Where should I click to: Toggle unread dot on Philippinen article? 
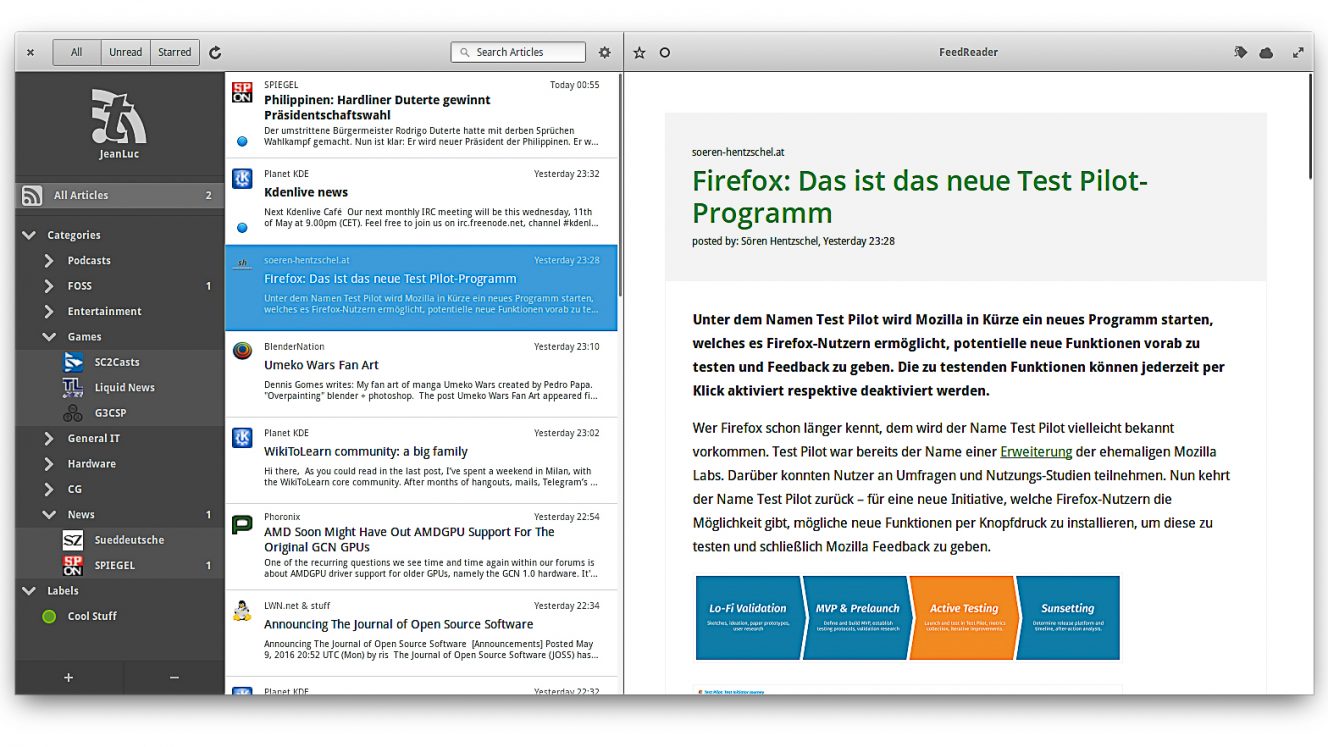tap(242, 142)
